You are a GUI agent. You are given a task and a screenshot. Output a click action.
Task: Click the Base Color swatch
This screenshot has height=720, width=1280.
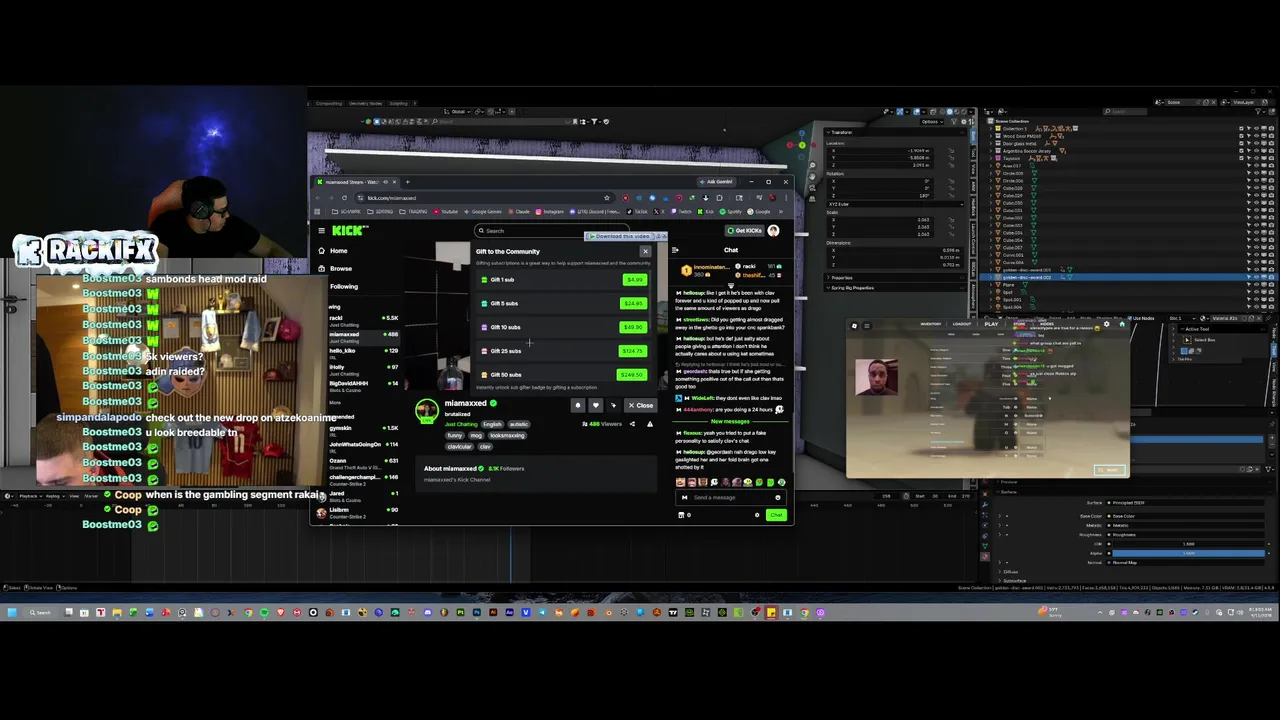pyautogui.click(x=1185, y=516)
